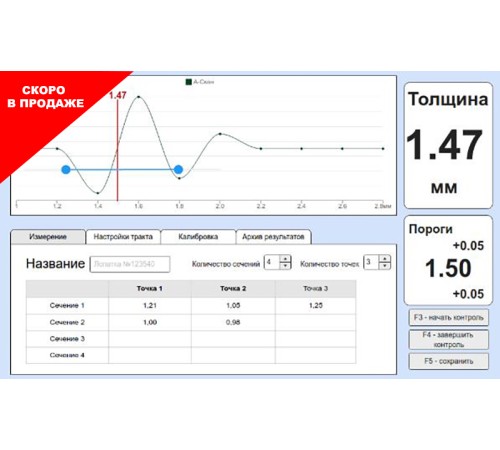Click the Толщина panel heading
This screenshot has width=500, height=450.
448,100
